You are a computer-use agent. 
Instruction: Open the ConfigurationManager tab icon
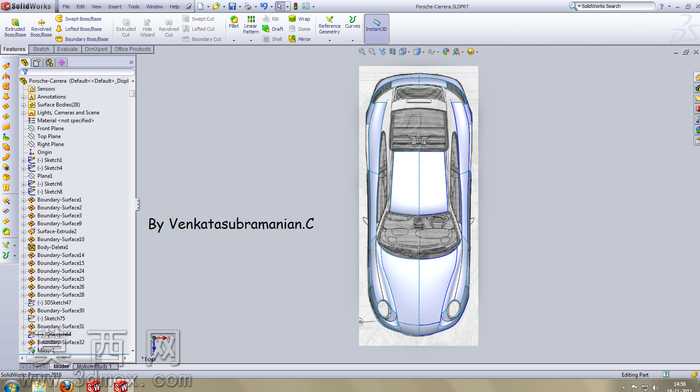coord(49,63)
